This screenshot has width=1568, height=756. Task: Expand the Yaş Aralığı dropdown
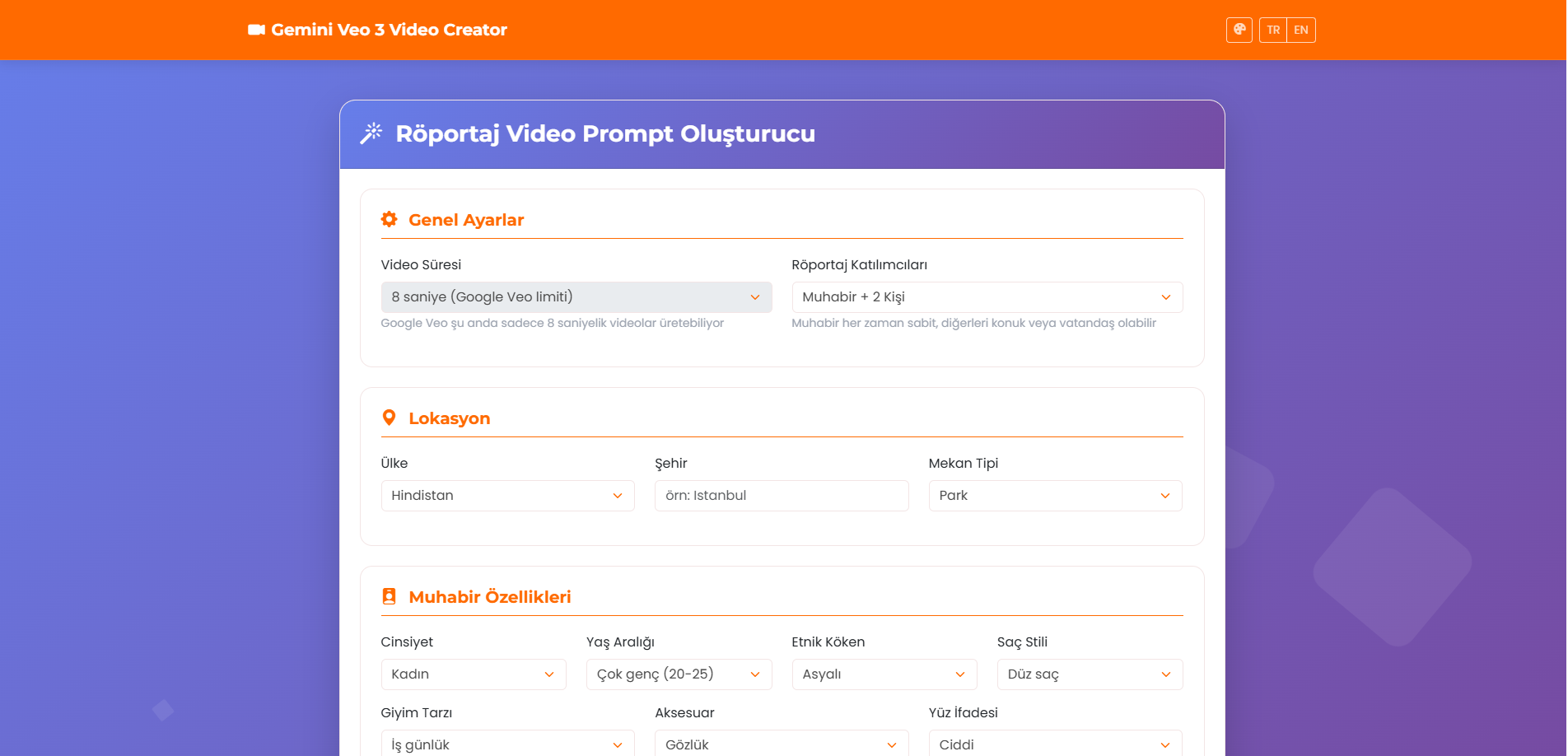point(679,674)
